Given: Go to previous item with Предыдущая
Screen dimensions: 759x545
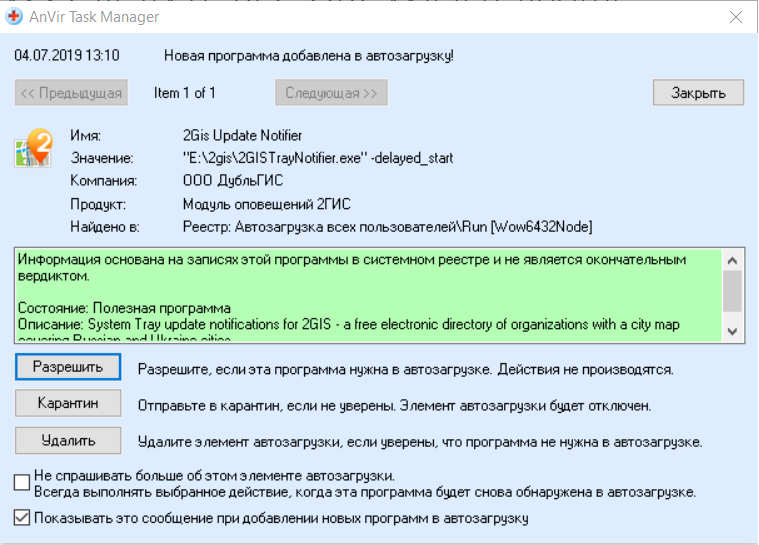Looking at the screenshot, I should pos(71,92).
